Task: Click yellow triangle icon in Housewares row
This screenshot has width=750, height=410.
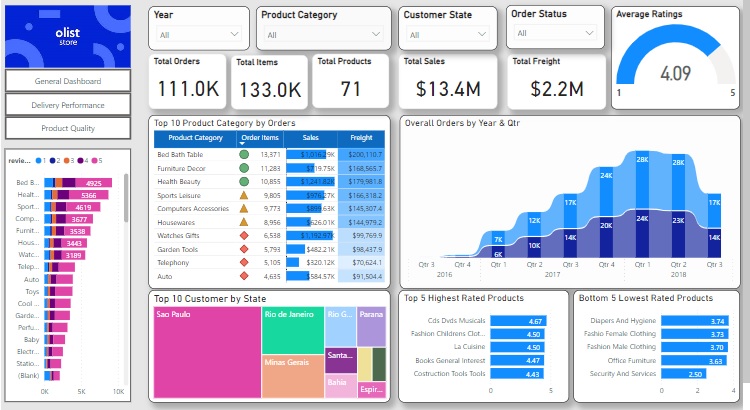Action: point(244,222)
